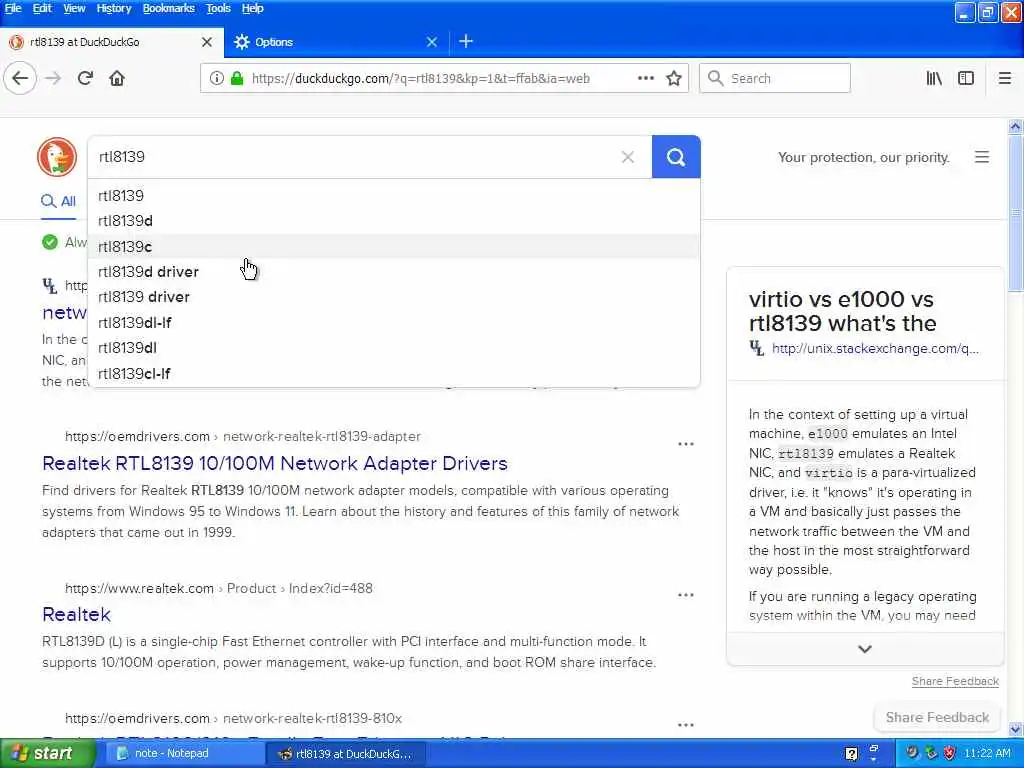Screen dimensions: 1024x768
Task: Choose the rtl8139dl suggestion
Action: [x=394, y=348]
